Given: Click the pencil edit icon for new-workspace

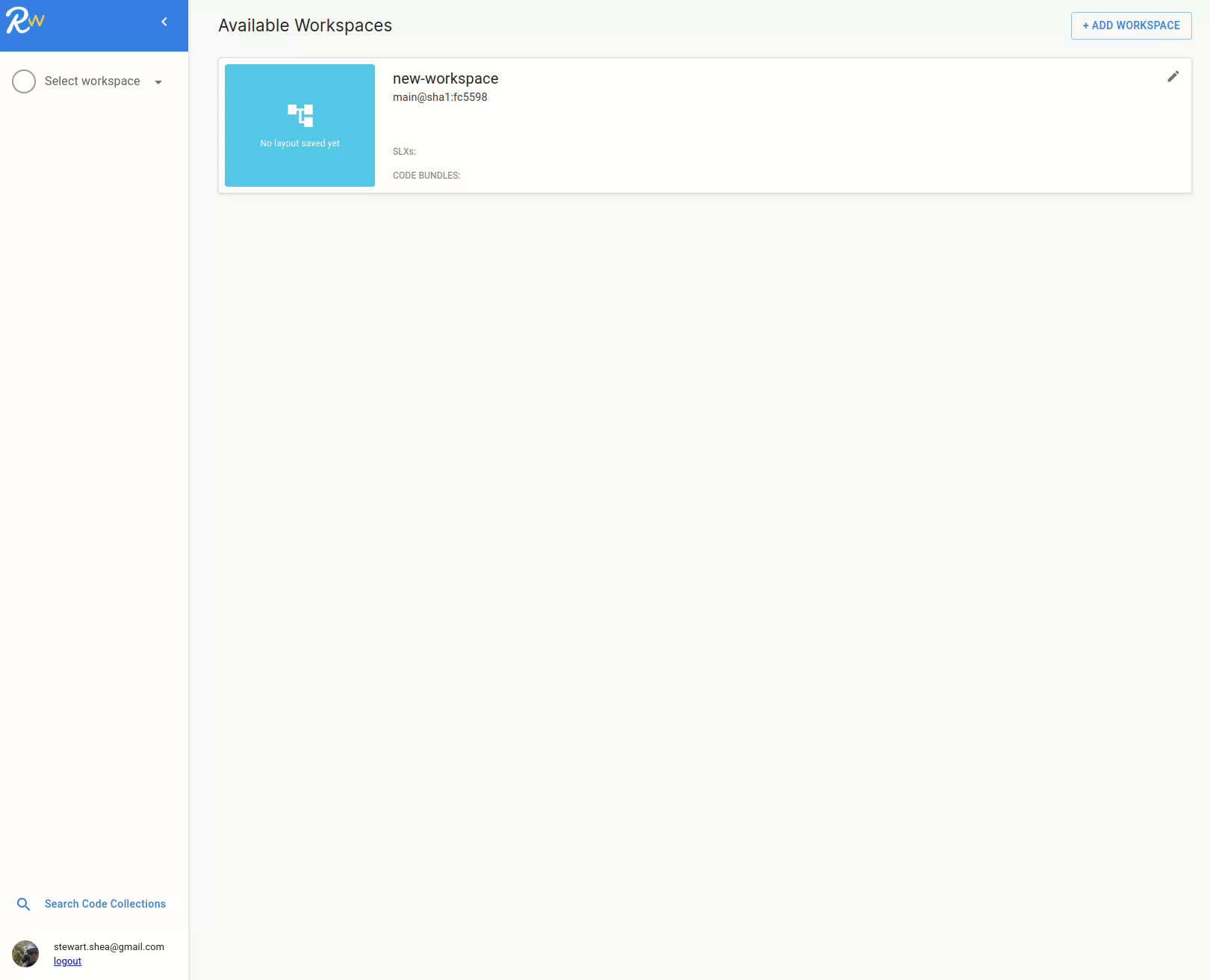Looking at the screenshot, I should 1173,77.
